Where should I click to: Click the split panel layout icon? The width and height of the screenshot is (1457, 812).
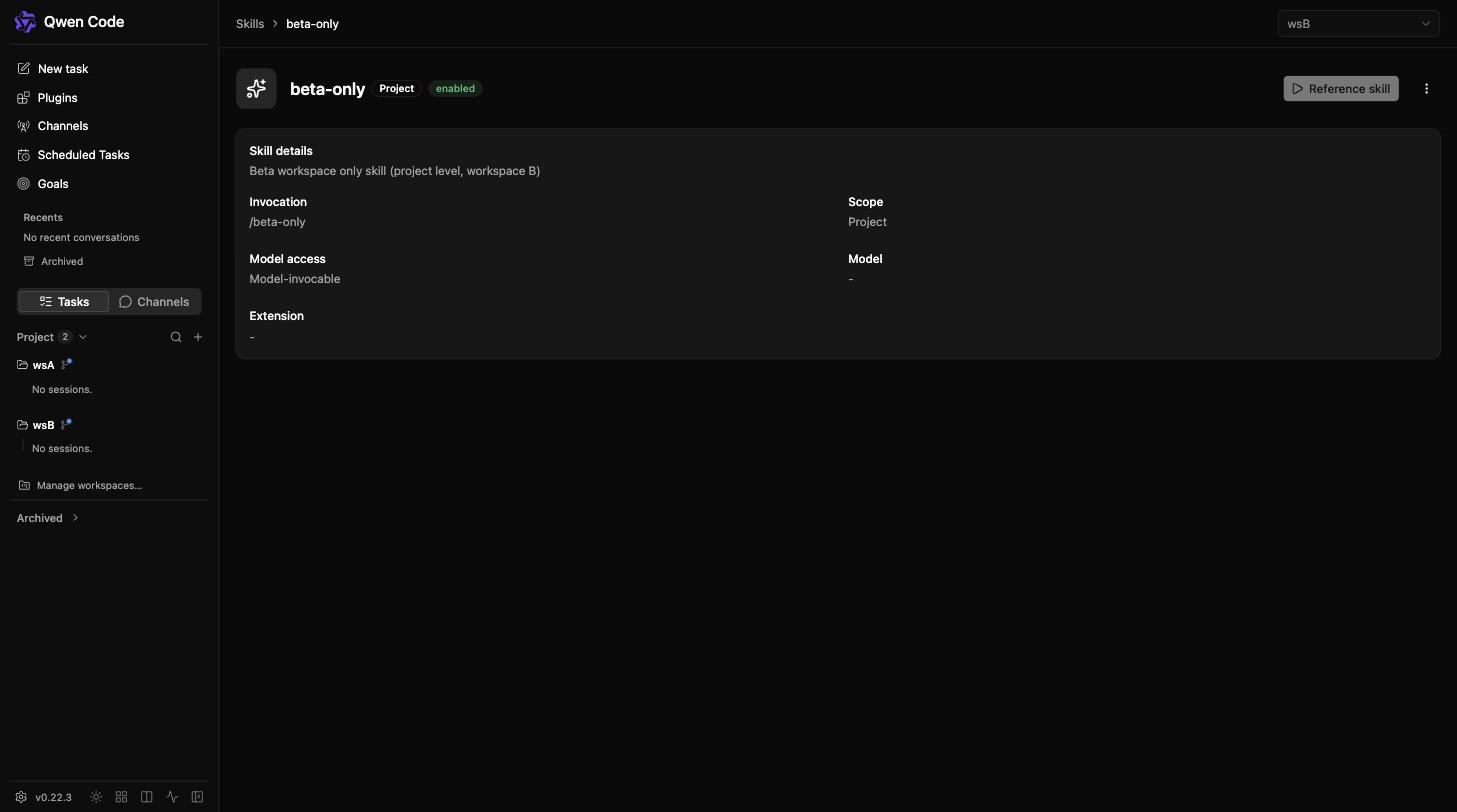147,797
